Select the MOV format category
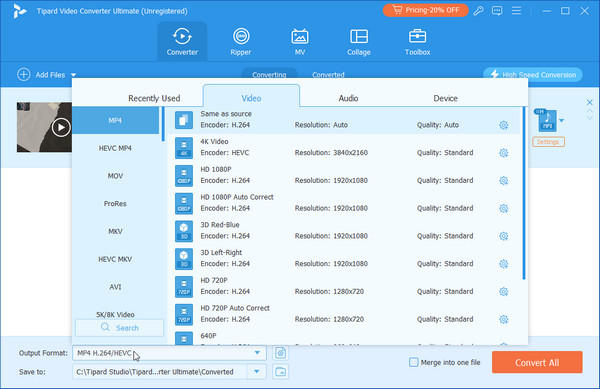The width and height of the screenshot is (600, 389). 115,176
